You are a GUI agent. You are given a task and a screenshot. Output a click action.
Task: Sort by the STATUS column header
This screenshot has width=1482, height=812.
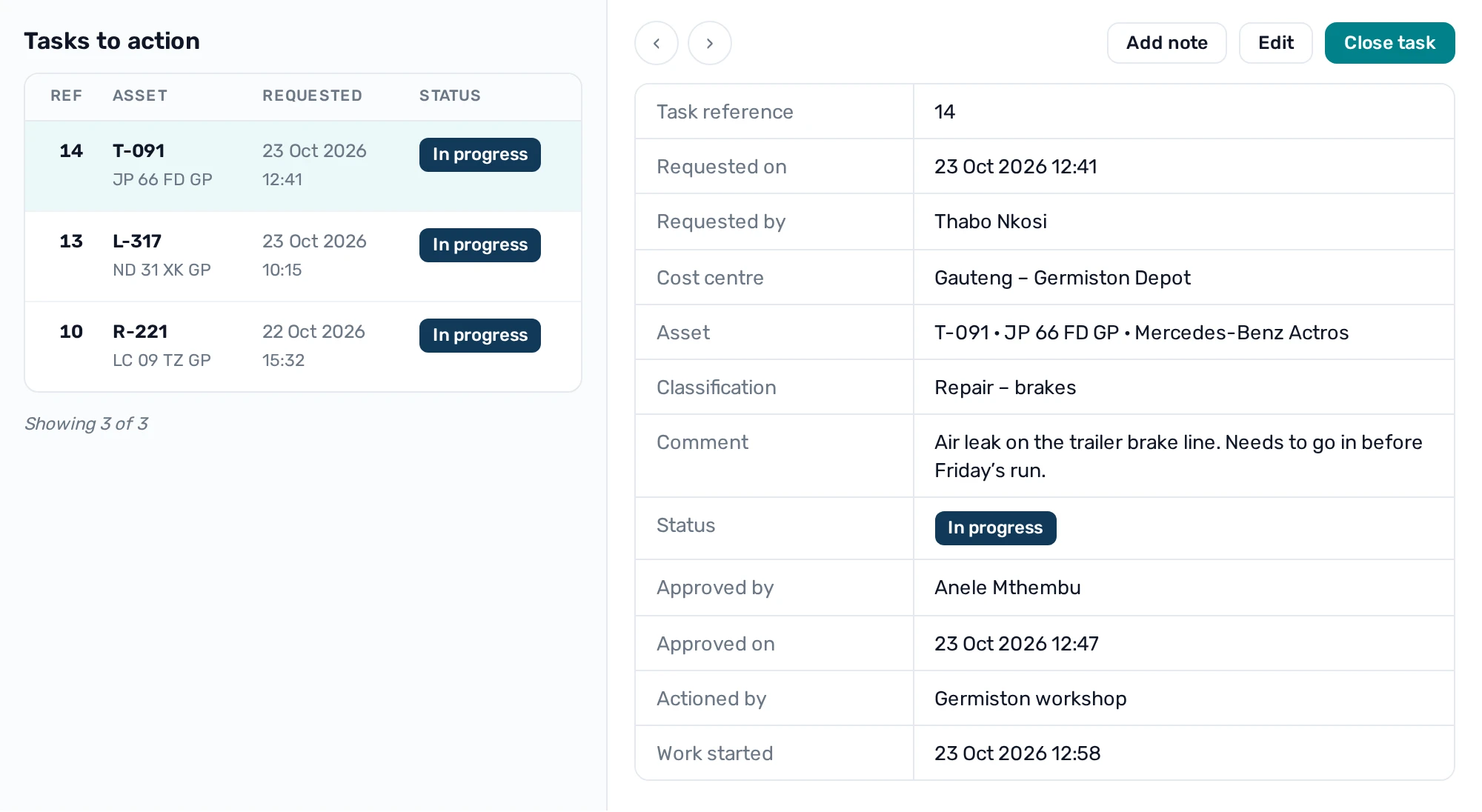click(450, 96)
